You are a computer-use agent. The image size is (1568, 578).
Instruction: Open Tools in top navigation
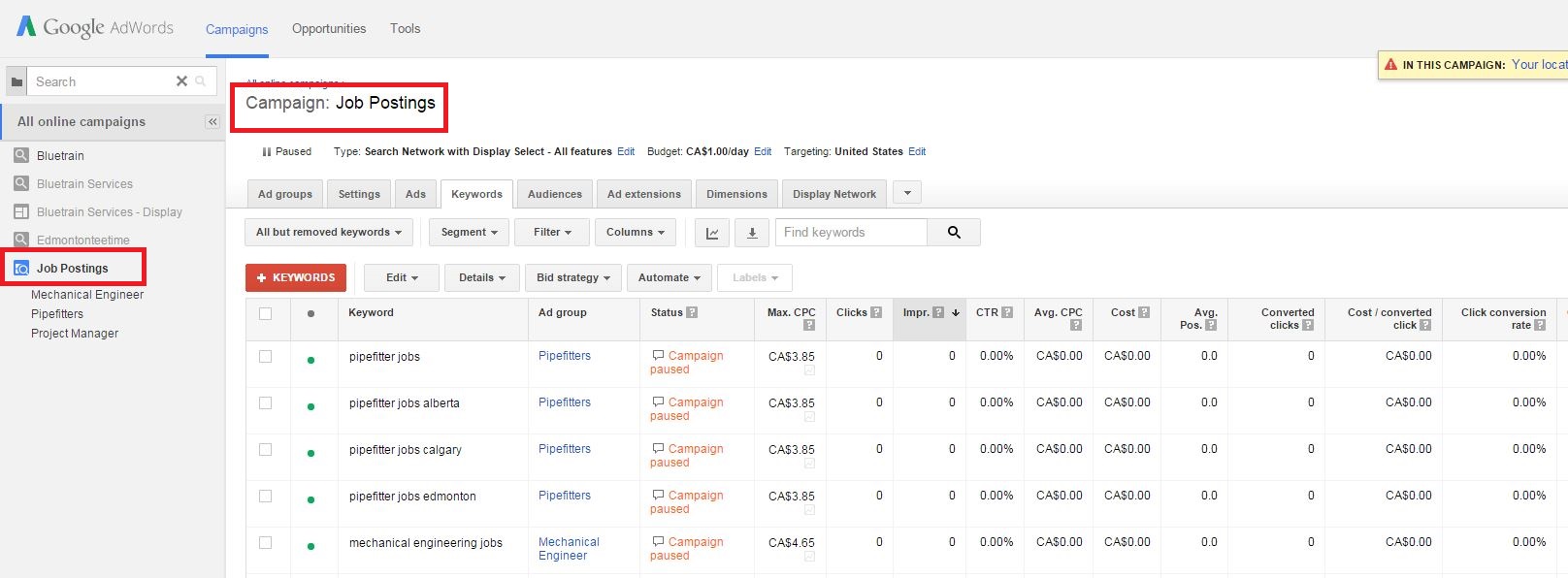coord(406,28)
